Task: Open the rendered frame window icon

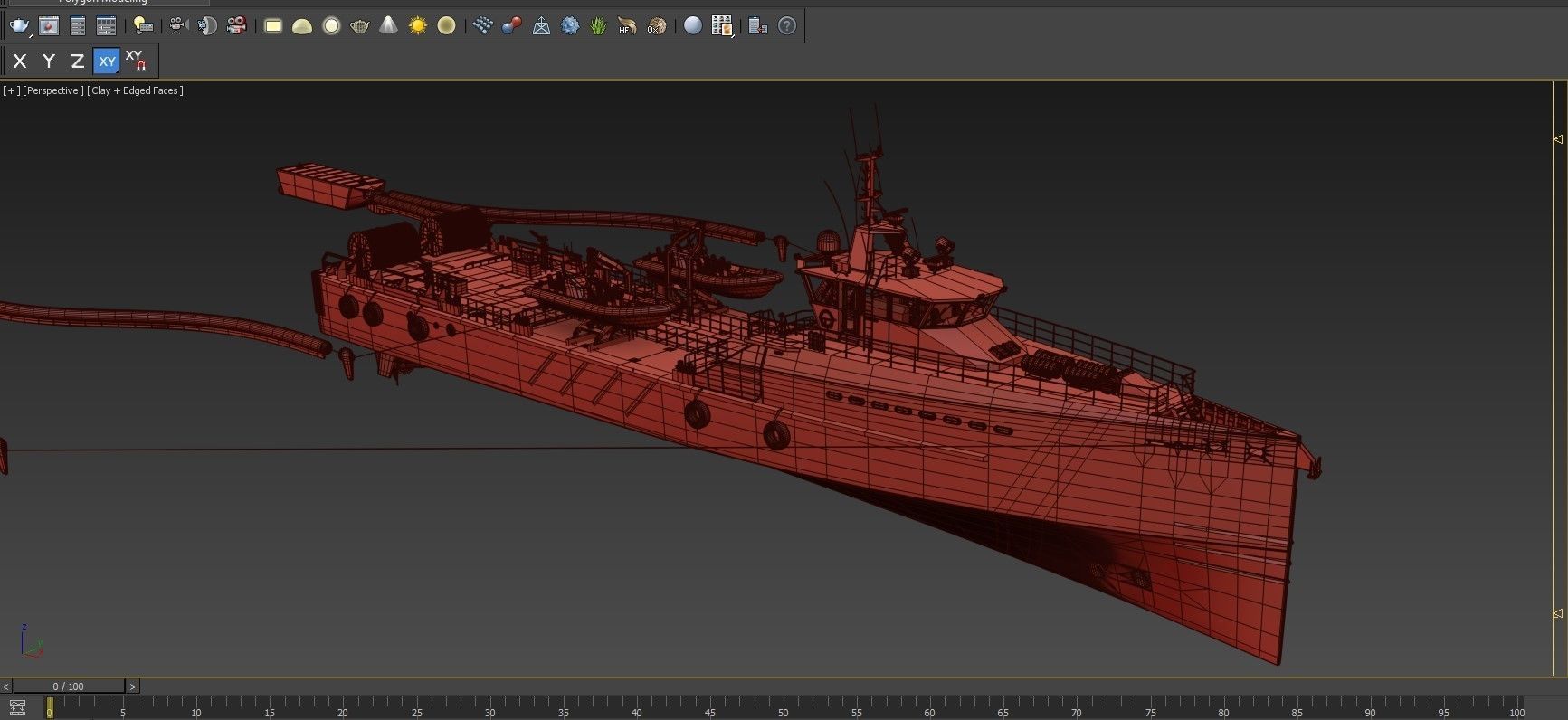Action: [x=49, y=26]
